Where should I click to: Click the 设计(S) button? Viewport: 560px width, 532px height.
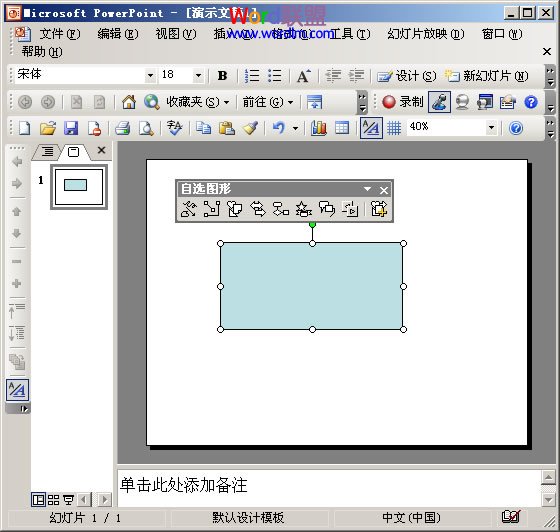click(x=406, y=76)
